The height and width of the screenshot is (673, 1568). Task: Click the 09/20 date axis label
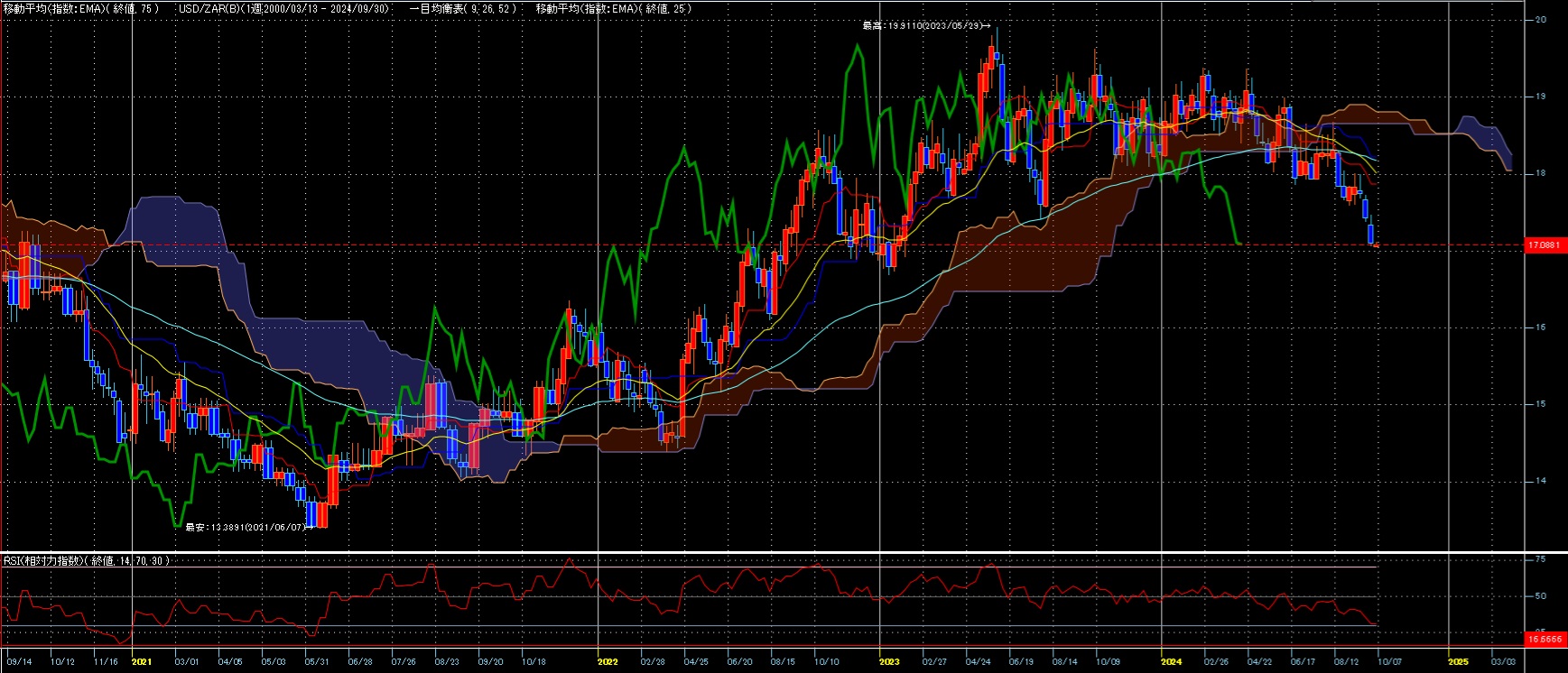(x=490, y=662)
